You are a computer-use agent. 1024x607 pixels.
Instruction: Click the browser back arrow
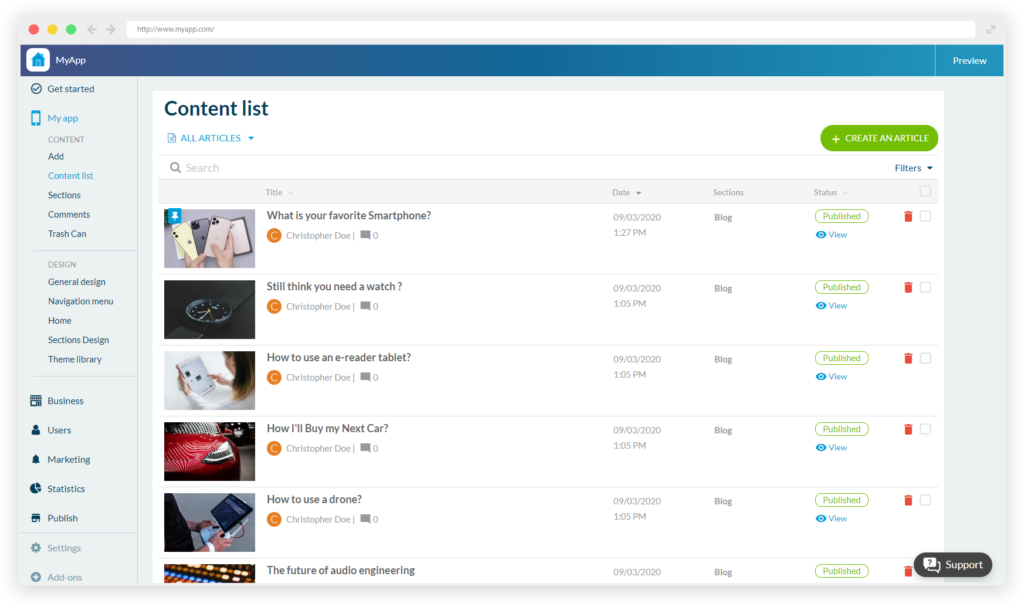(x=92, y=29)
